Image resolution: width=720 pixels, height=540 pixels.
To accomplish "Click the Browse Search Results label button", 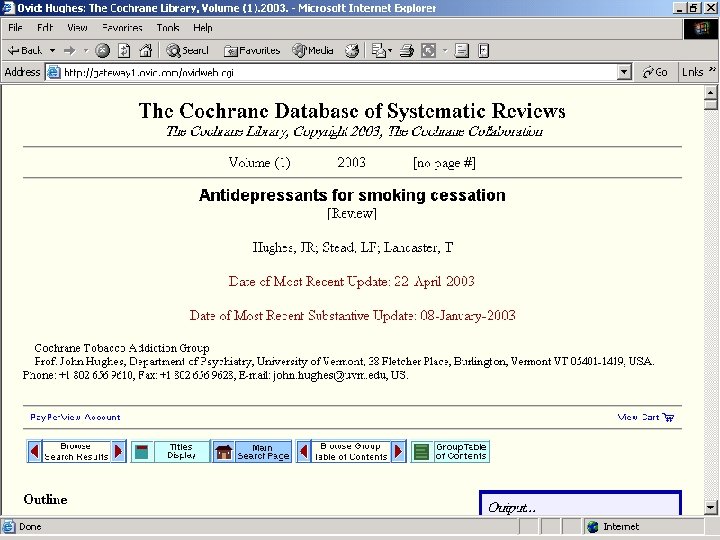I will click(76, 451).
